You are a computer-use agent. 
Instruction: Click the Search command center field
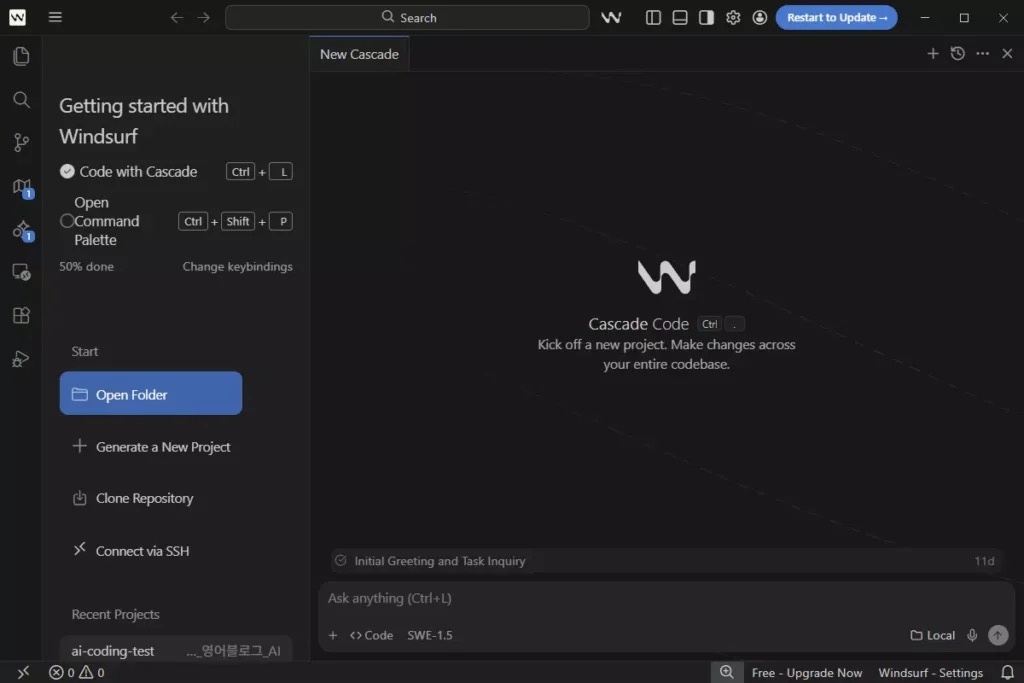click(407, 18)
